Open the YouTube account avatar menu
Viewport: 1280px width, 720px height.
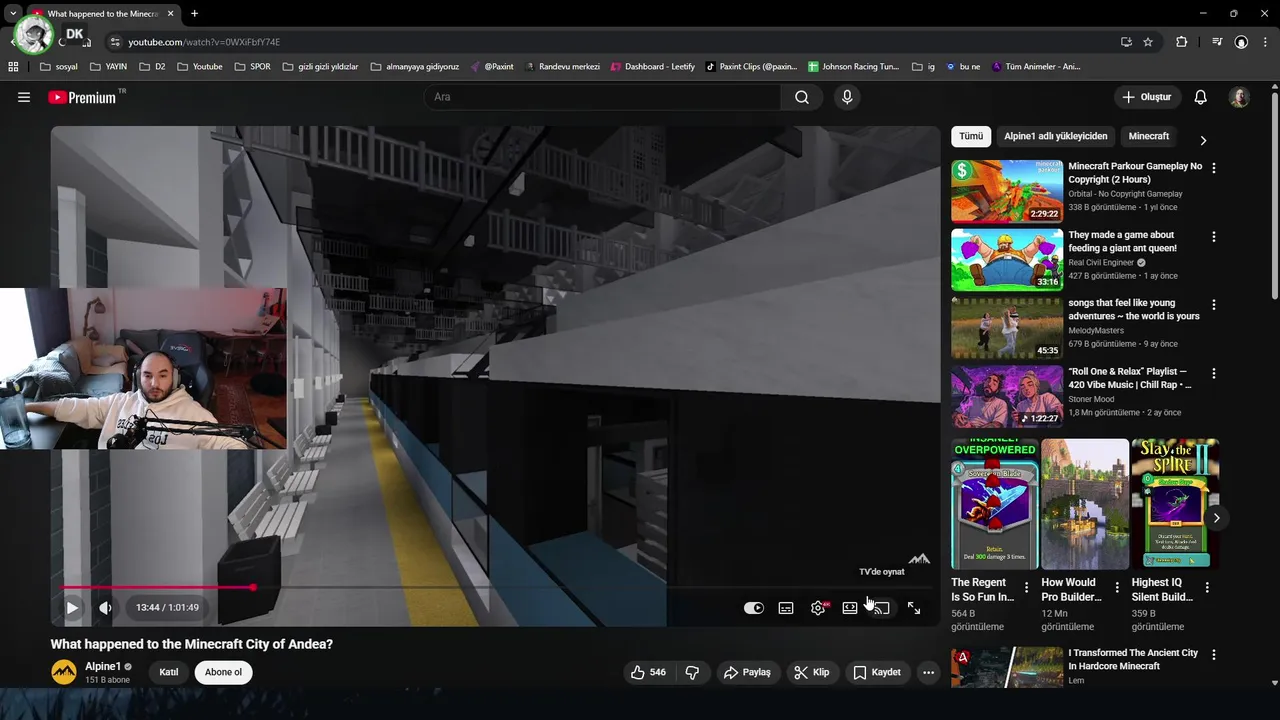pyautogui.click(x=1239, y=97)
